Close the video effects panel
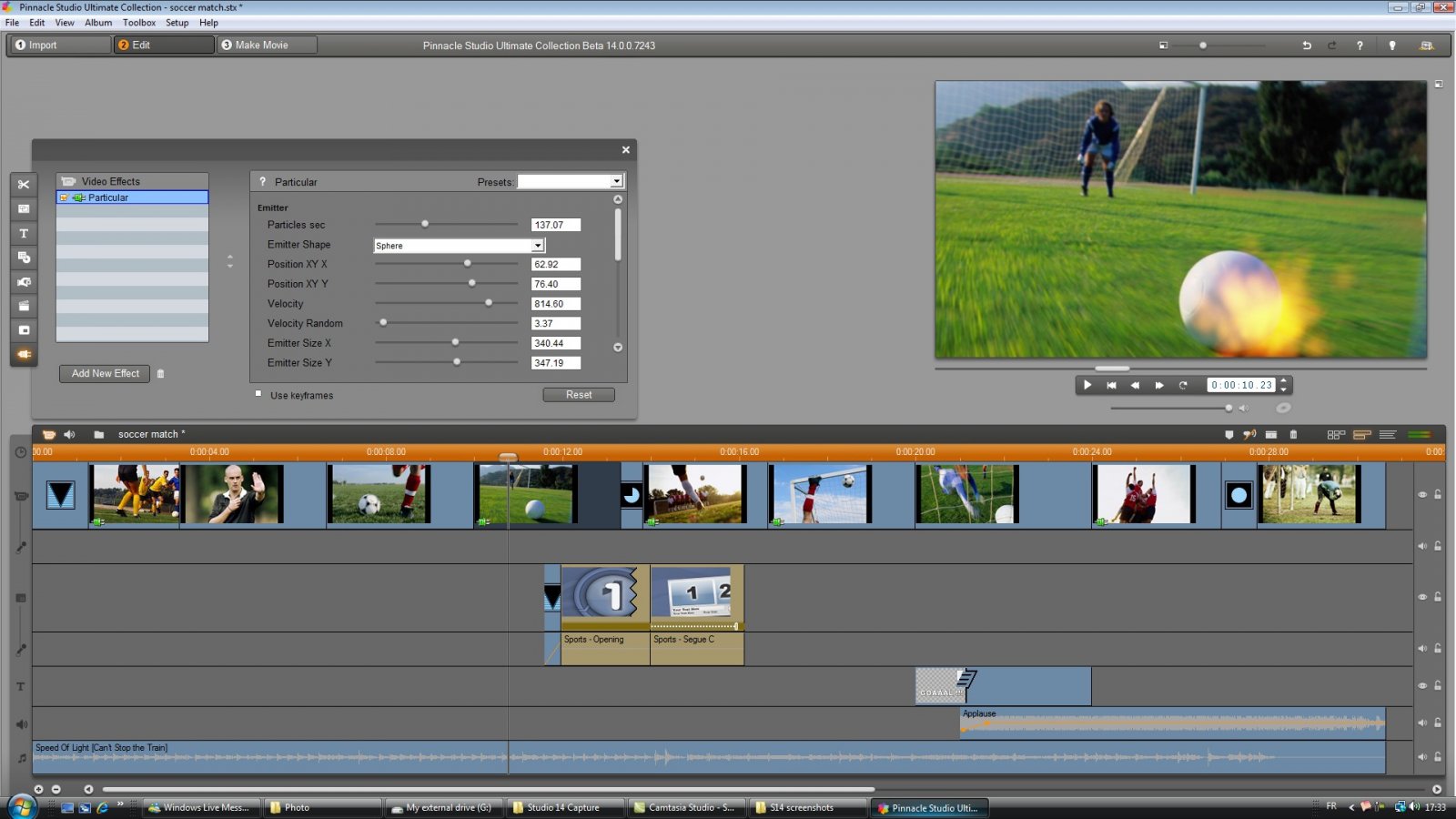 626,150
